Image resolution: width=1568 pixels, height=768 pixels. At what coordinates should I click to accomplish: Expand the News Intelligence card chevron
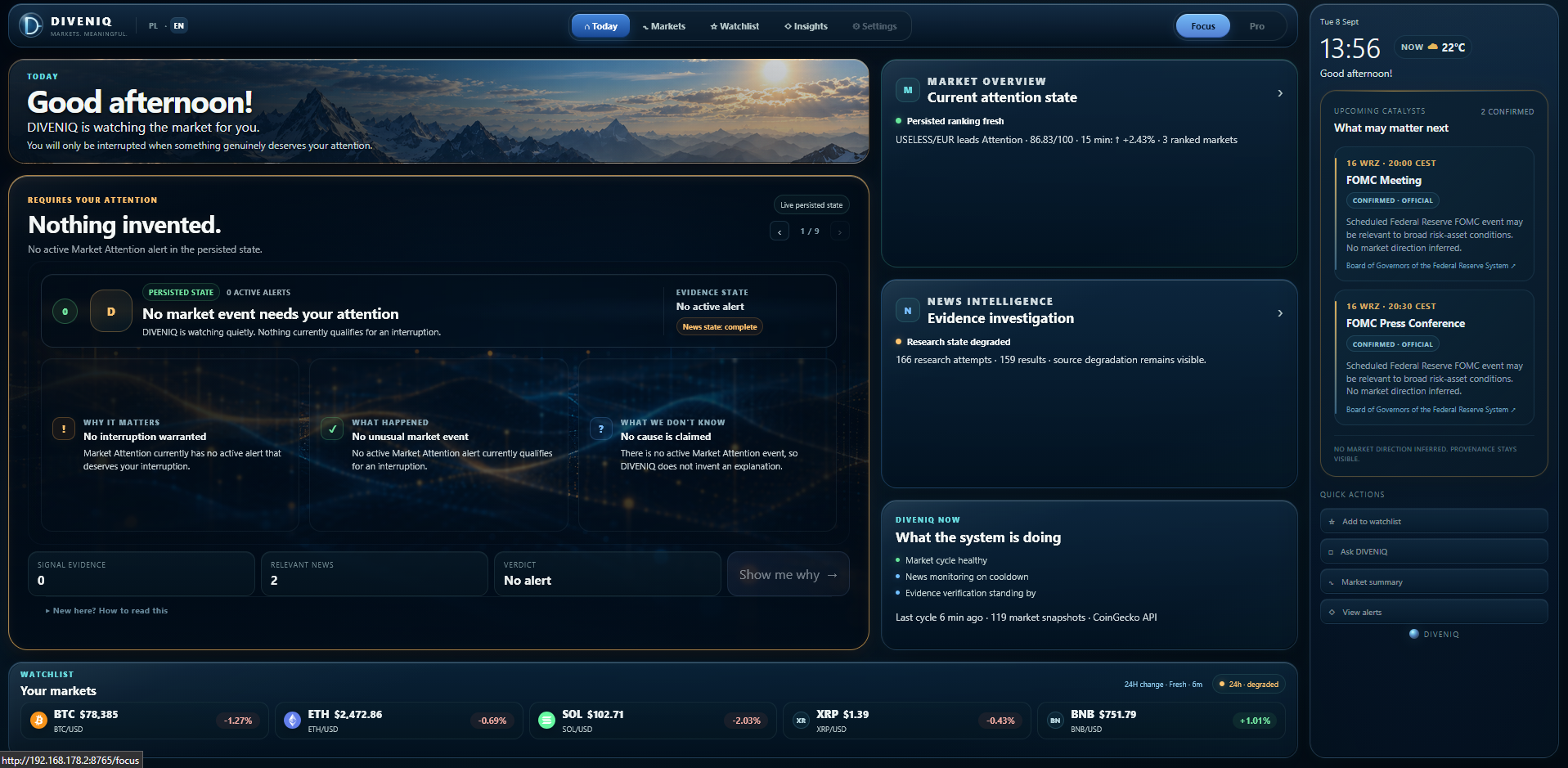(1280, 313)
